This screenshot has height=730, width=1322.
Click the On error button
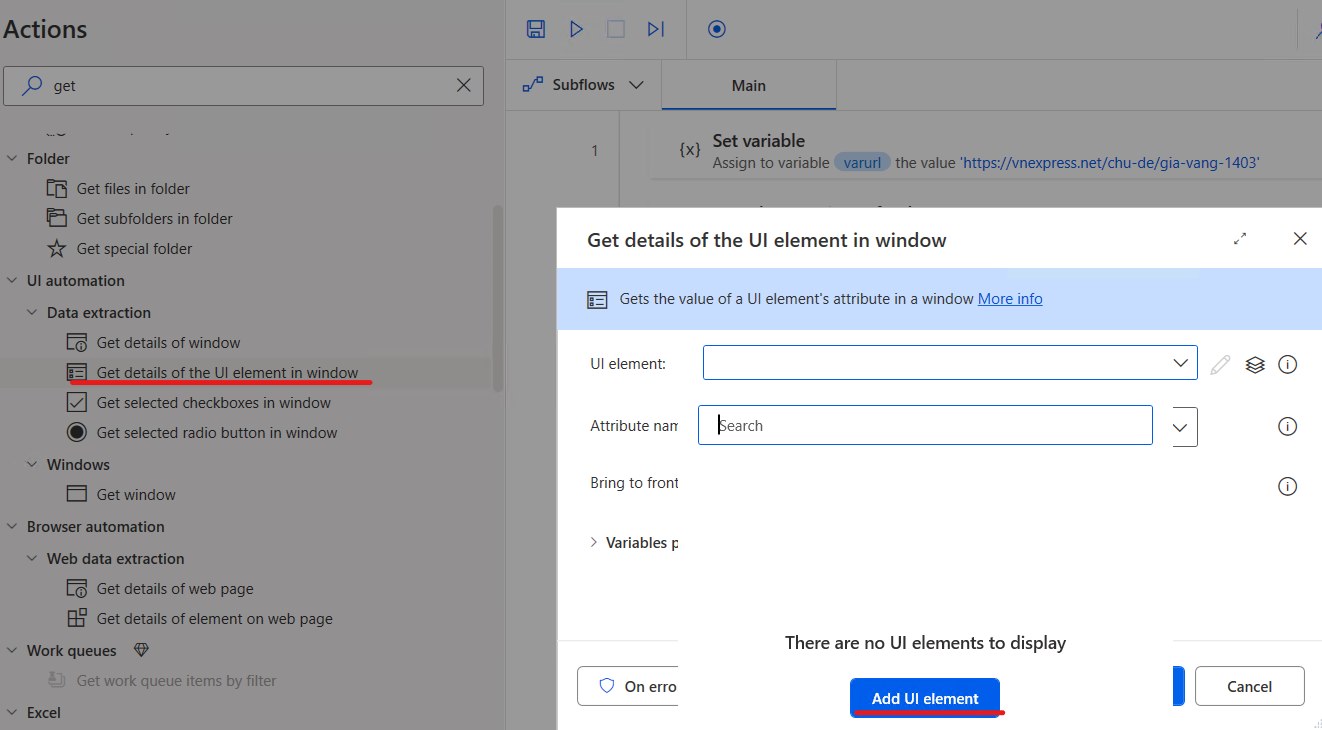coord(630,686)
